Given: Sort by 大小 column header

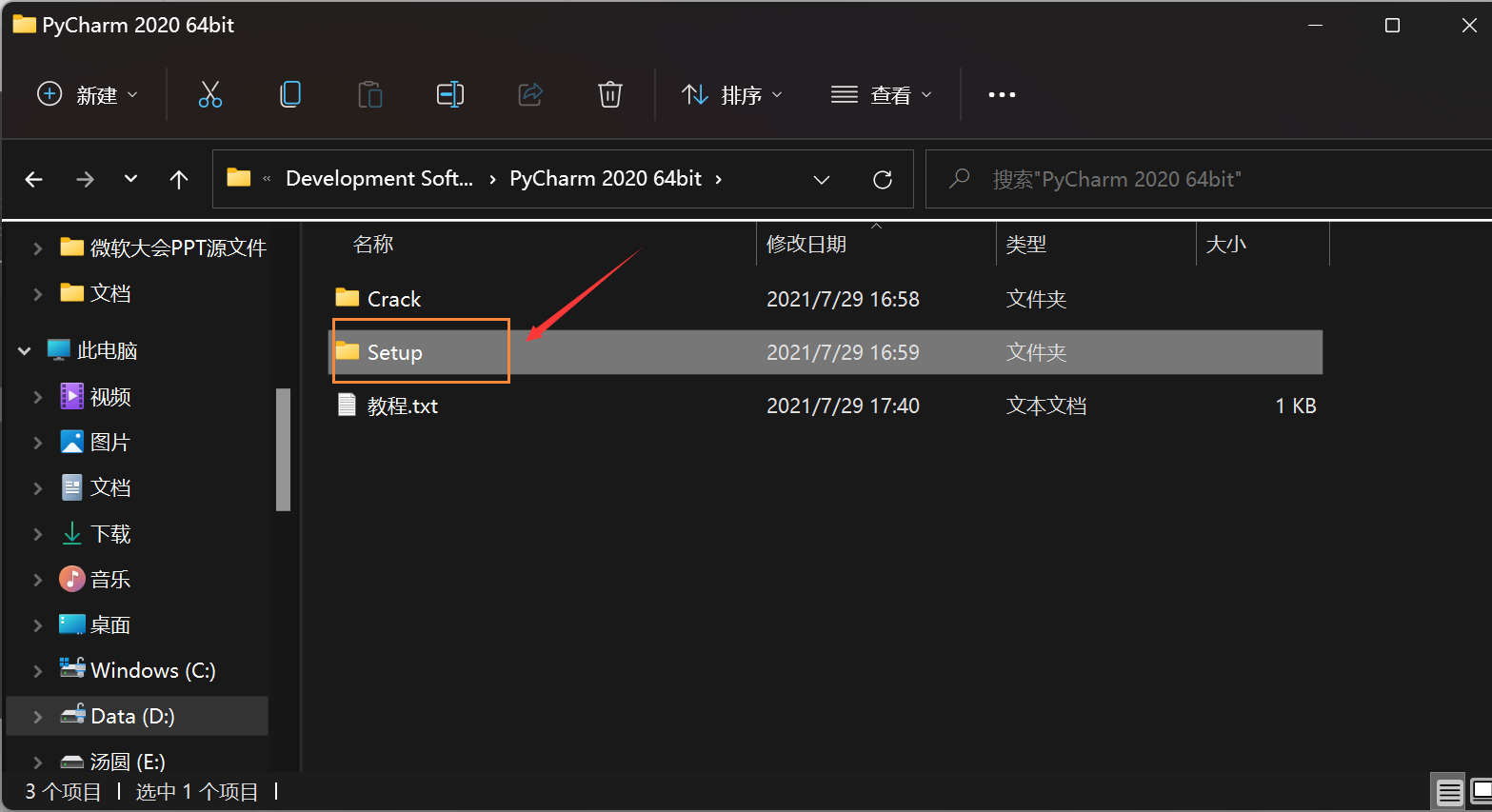Looking at the screenshot, I should (x=1225, y=244).
